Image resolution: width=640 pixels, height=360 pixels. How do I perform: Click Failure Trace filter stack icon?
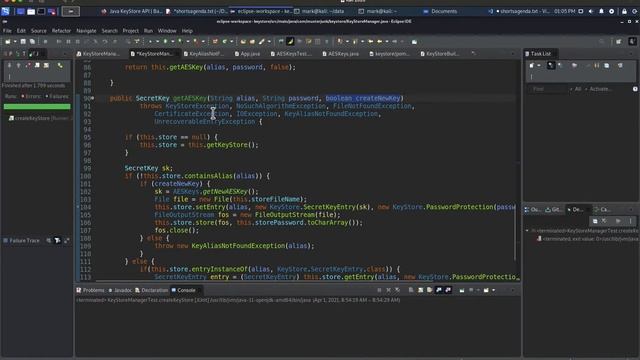(58, 240)
